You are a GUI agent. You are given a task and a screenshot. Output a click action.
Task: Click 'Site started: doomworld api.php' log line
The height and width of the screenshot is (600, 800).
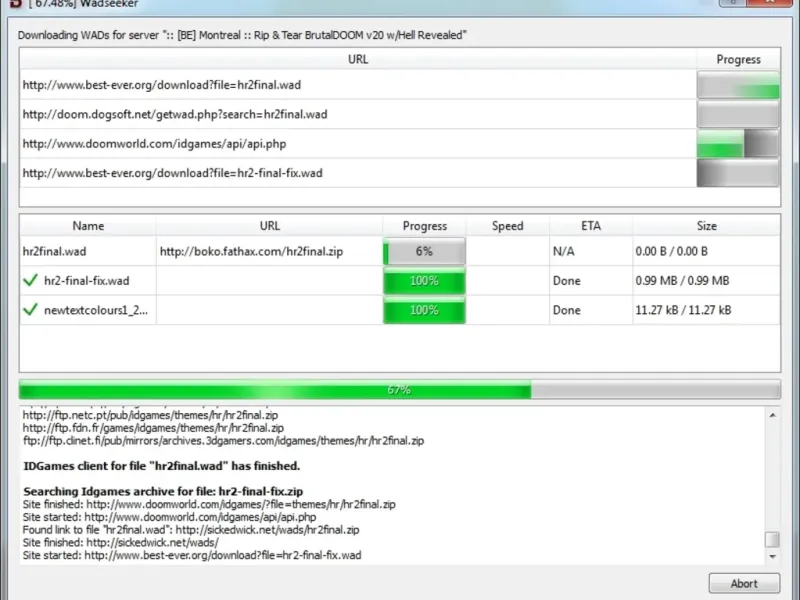(169, 517)
